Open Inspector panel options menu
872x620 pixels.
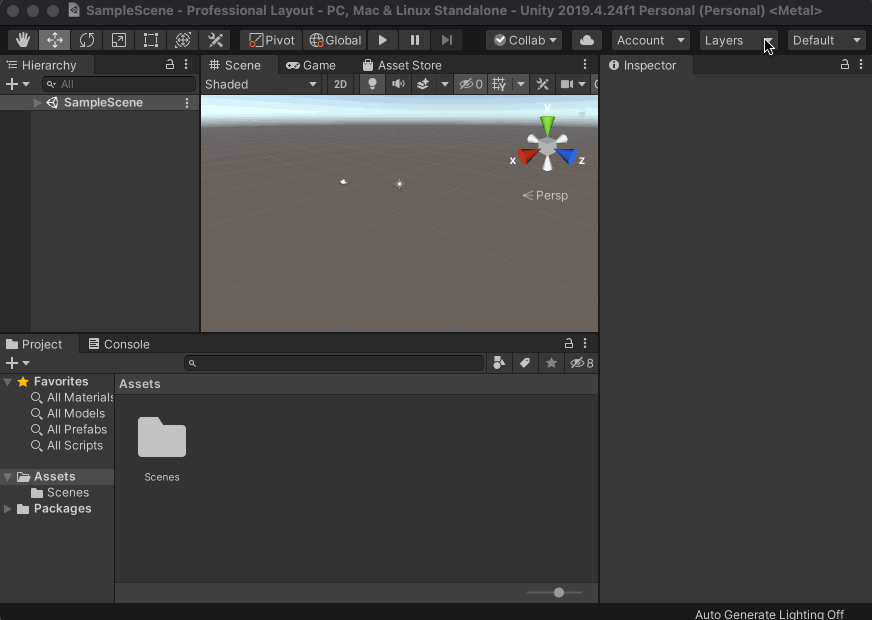(861, 65)
